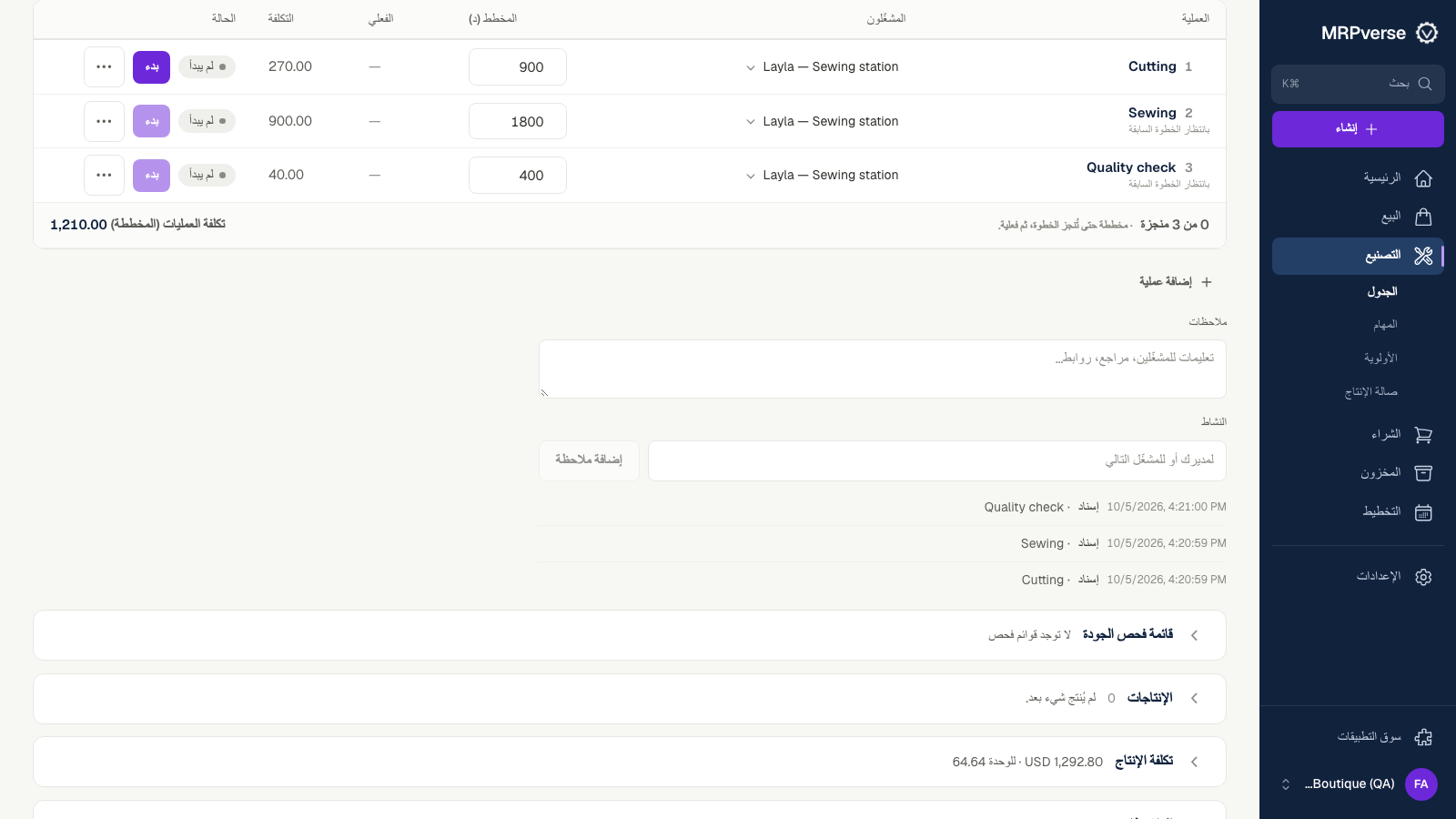1456x819 pixels.
Task: Click the FA user avatar
Action: (1421, 784)
